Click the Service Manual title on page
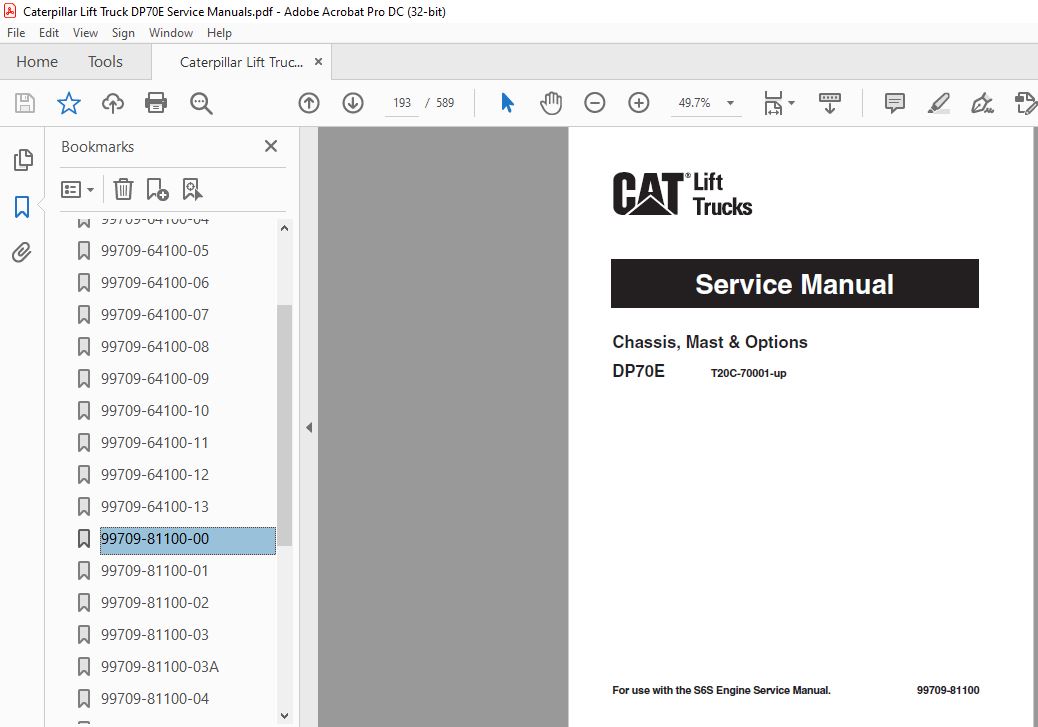 pyautogui.click(x=794, y=284)
